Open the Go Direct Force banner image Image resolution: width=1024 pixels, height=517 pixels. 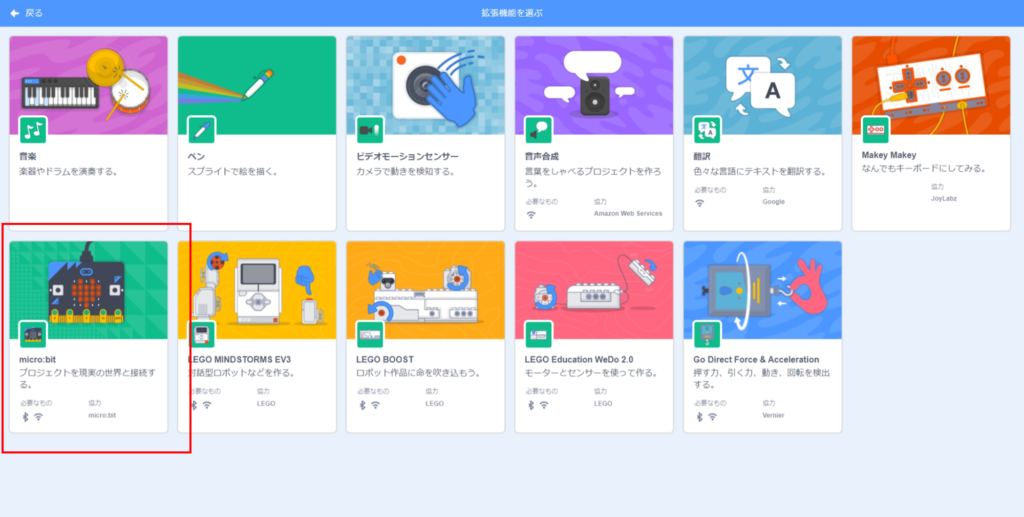(762, 290)
